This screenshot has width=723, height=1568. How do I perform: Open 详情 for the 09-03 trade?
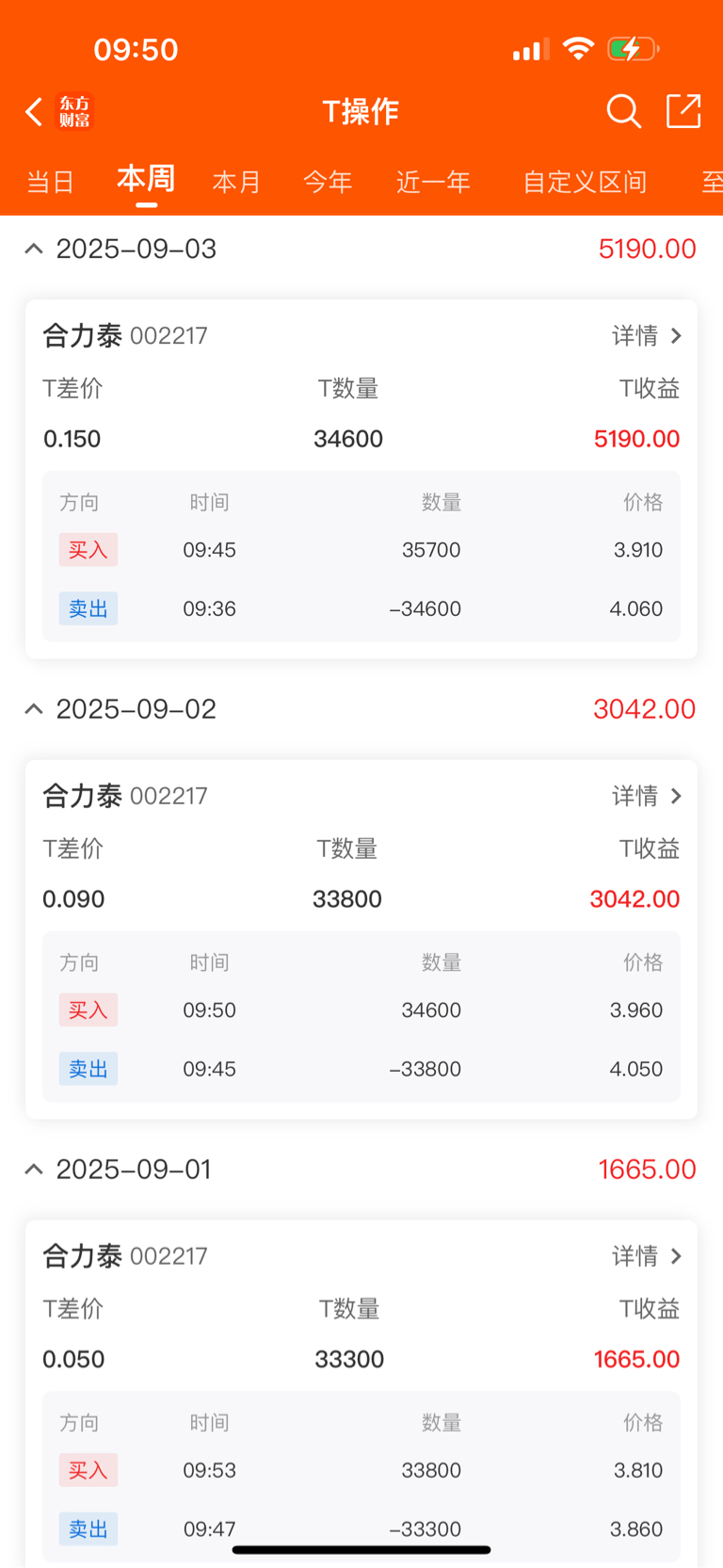click(647, 336)
